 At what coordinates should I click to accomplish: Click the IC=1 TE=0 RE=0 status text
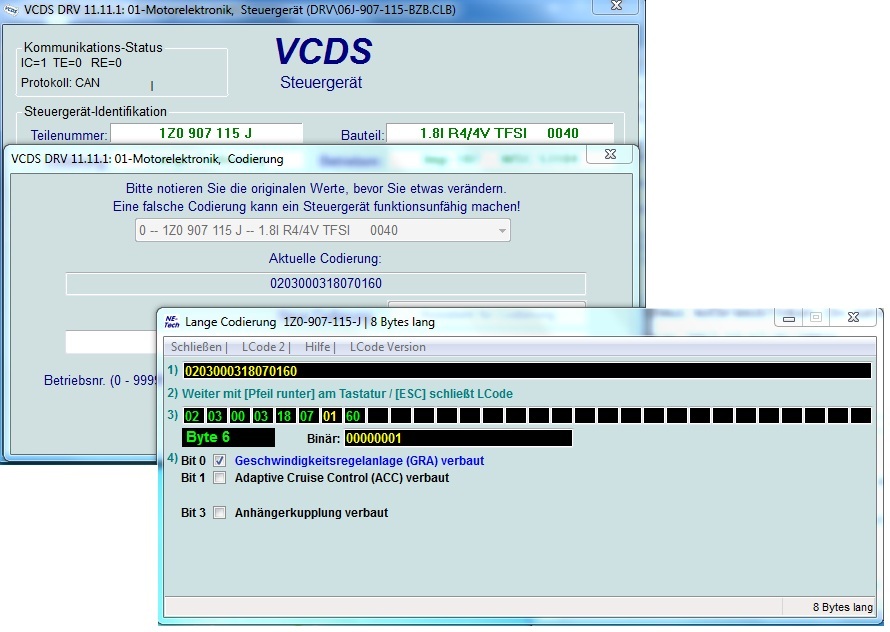point(71,63)
